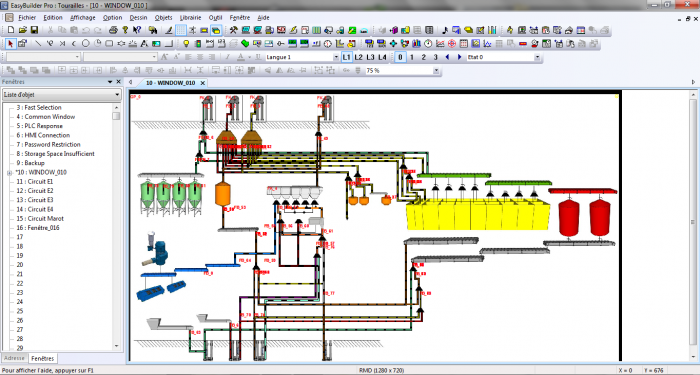
Task: Switch to the Adresse tab
Action: (14, 358)
